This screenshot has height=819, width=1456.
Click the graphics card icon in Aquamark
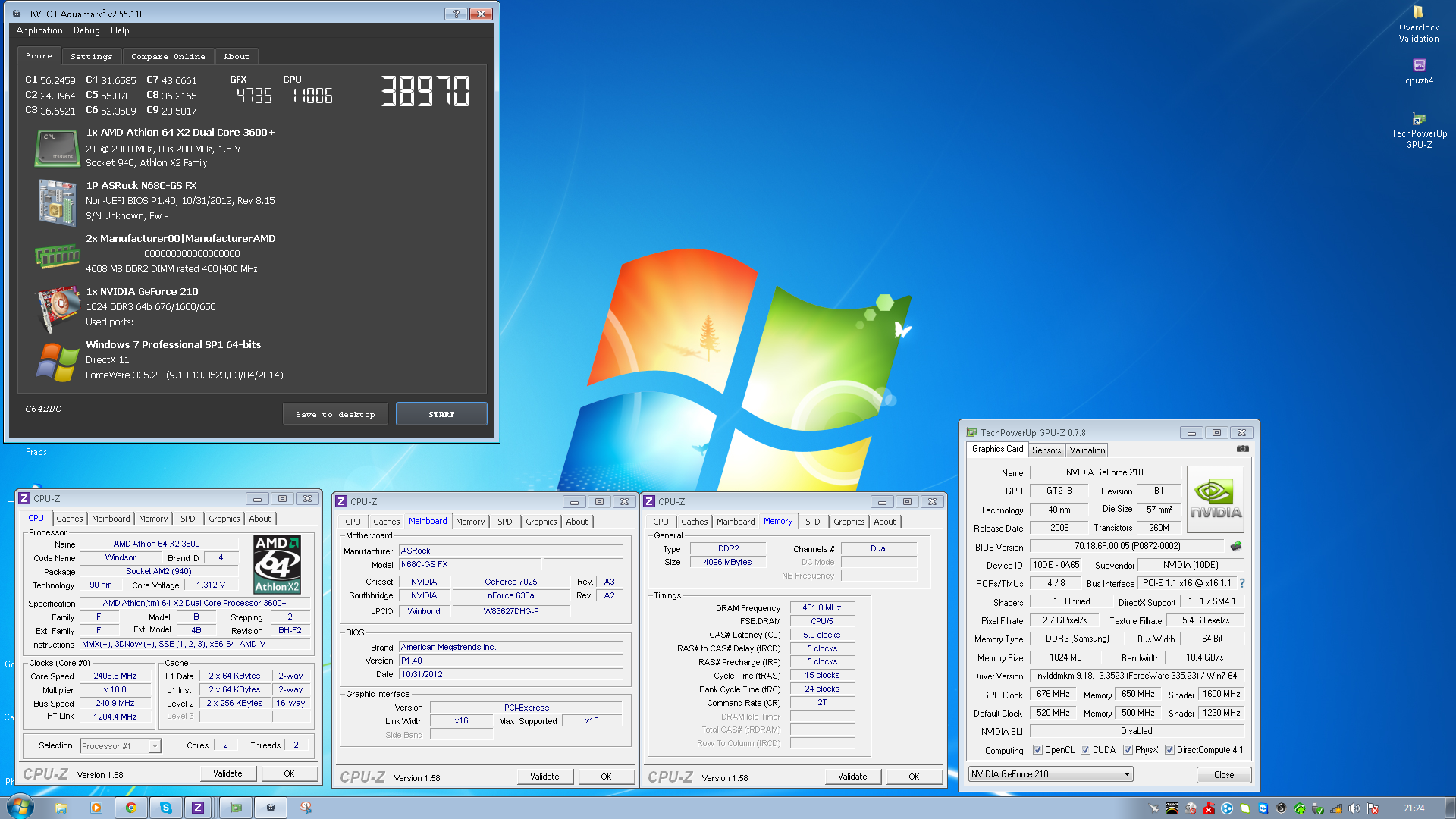58,308
